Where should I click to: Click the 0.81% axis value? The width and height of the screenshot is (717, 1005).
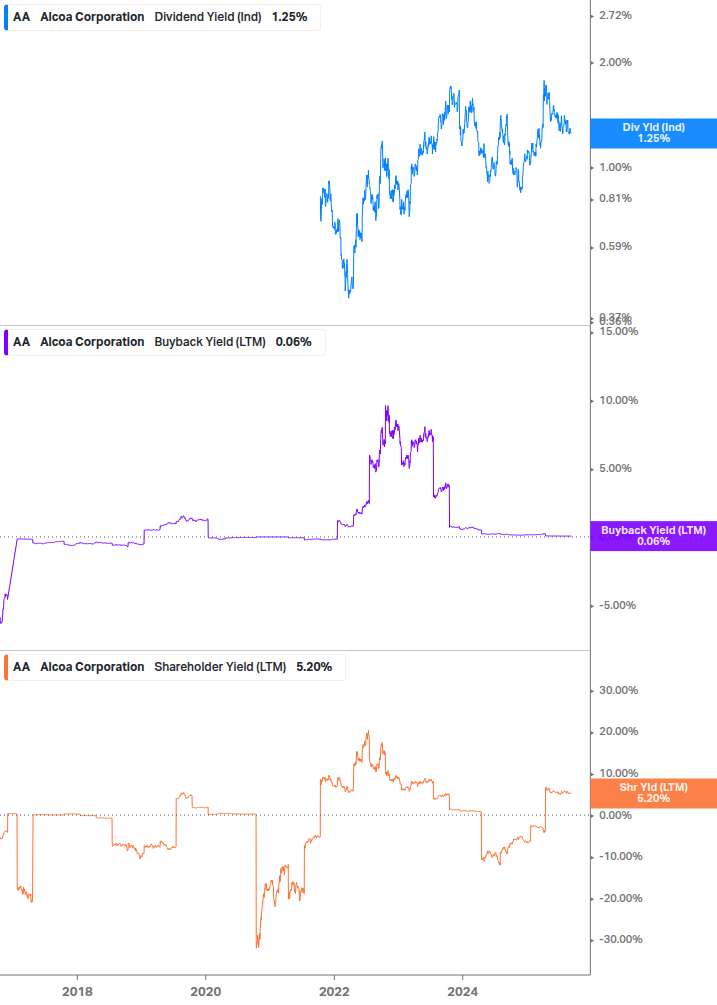coord(615,199)
